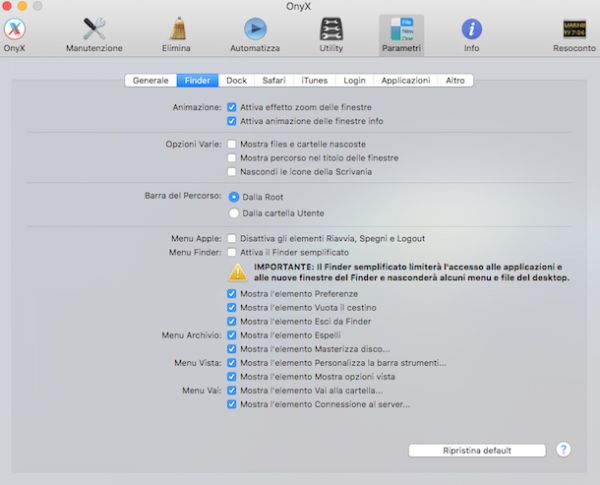
Task: Open the Altro tab
Action: tap(455, 80)
